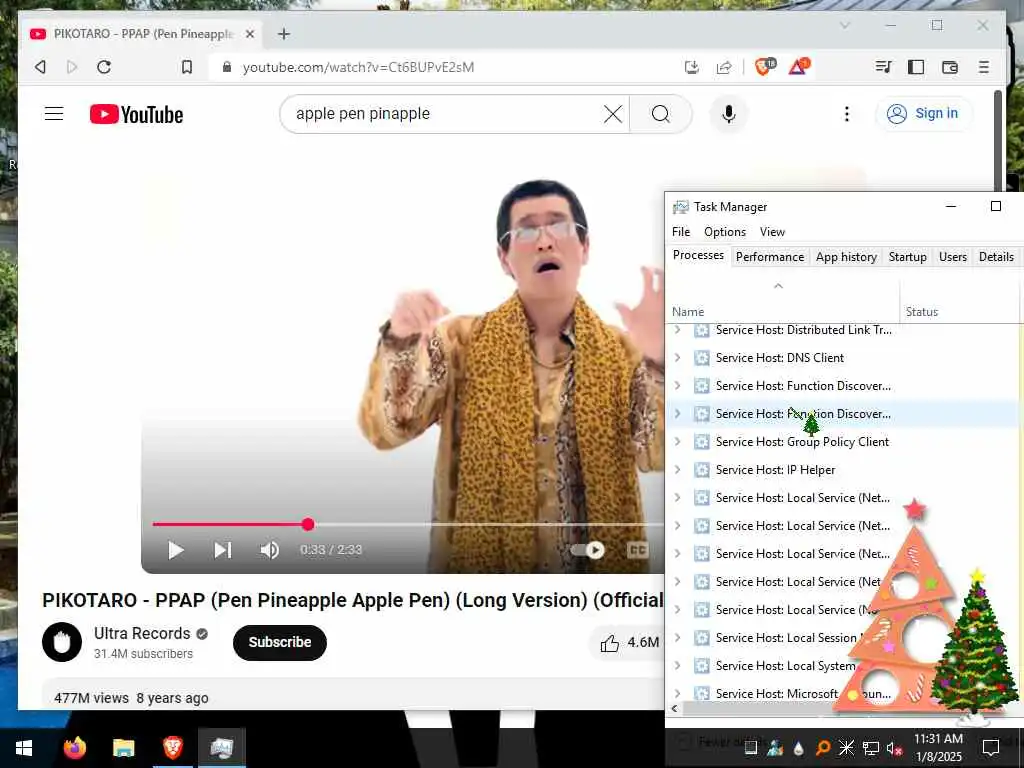
Task: Go to YouTube home via logo
Action: [136, 114]
